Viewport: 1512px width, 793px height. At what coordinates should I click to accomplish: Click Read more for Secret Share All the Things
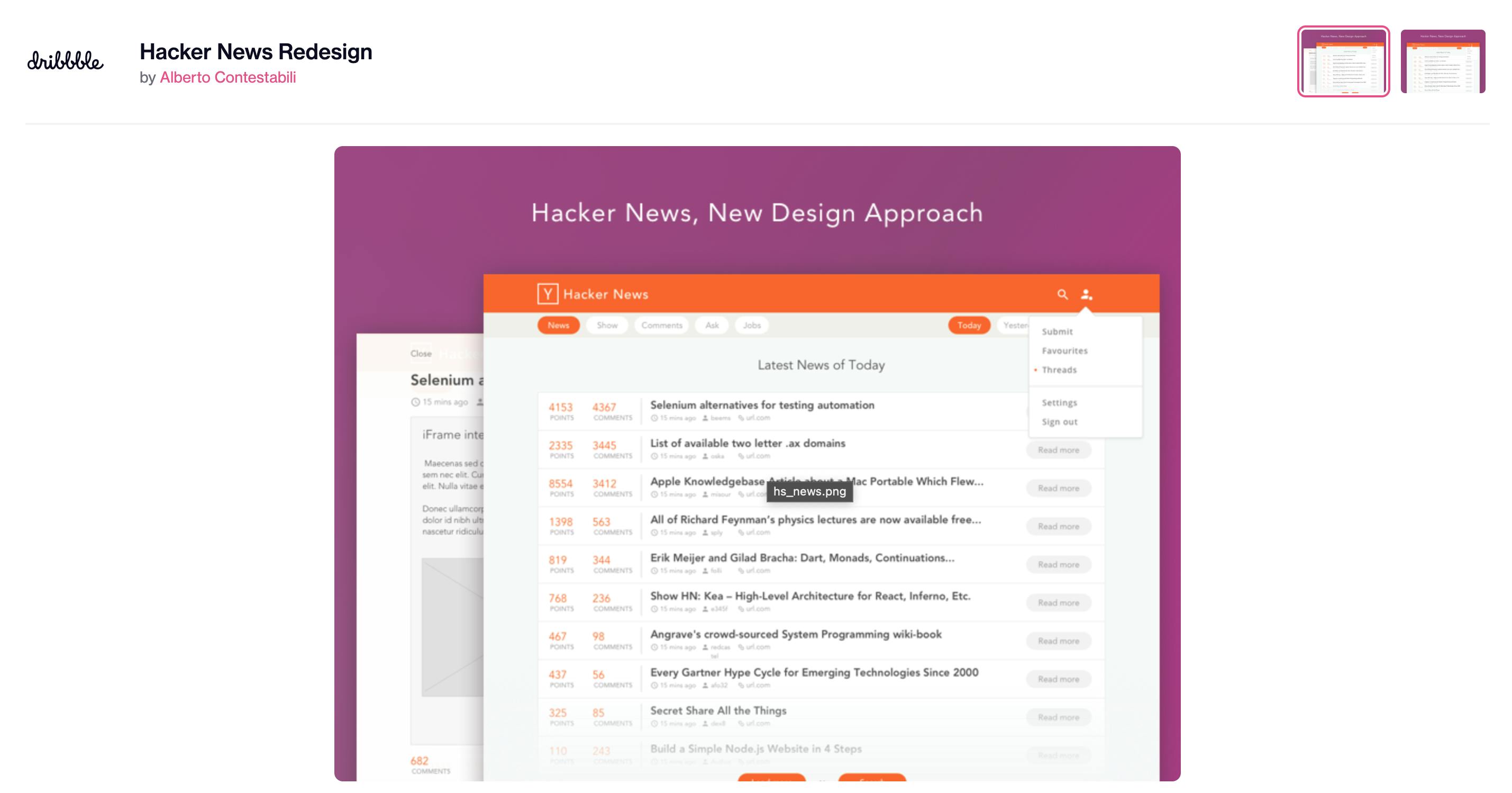pyautogui.click(x=1058, y=717)
